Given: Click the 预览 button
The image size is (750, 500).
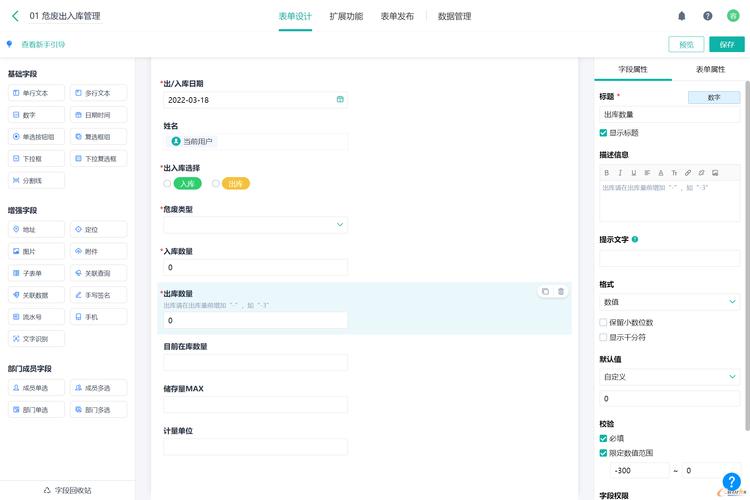Looking at the screenshot, I should pos(686,44).
